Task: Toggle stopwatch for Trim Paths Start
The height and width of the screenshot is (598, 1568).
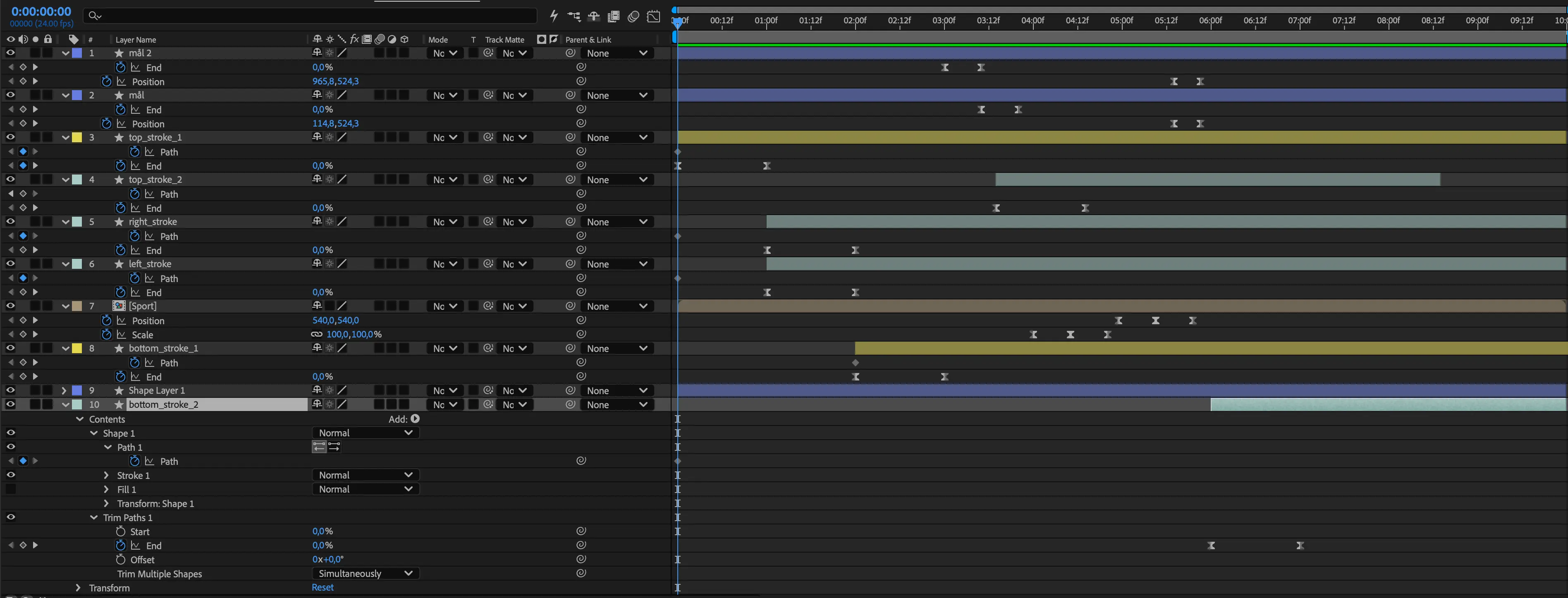Action: [x=120, y=531]
